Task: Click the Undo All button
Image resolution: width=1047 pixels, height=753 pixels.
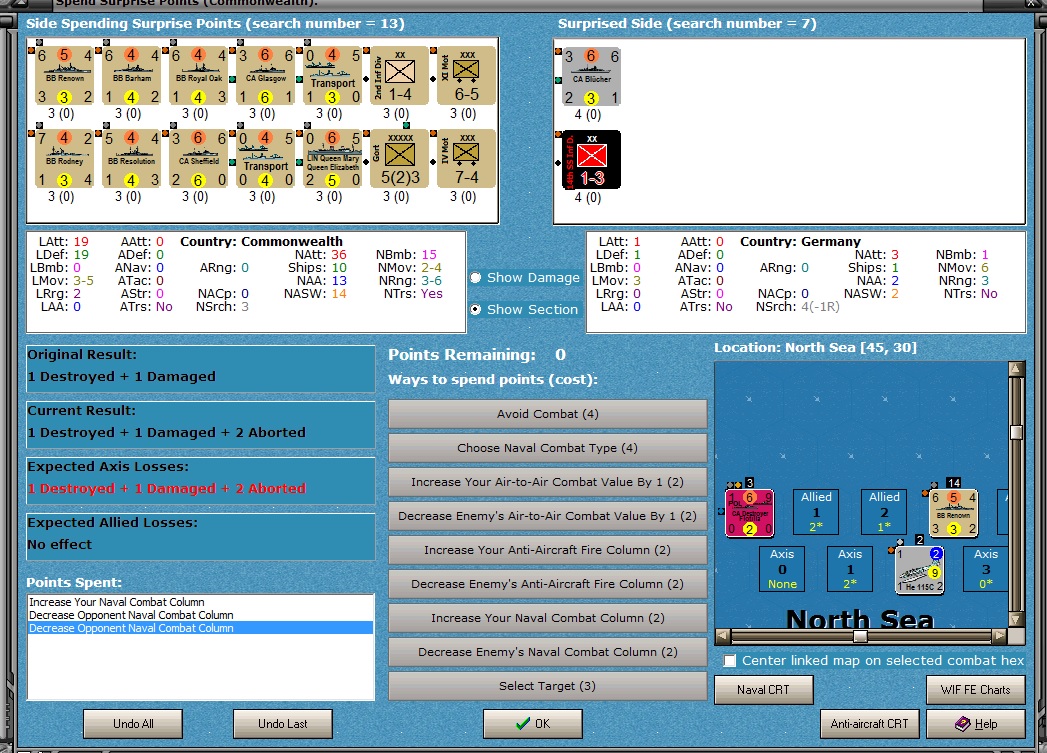Action: pos(133,724)
